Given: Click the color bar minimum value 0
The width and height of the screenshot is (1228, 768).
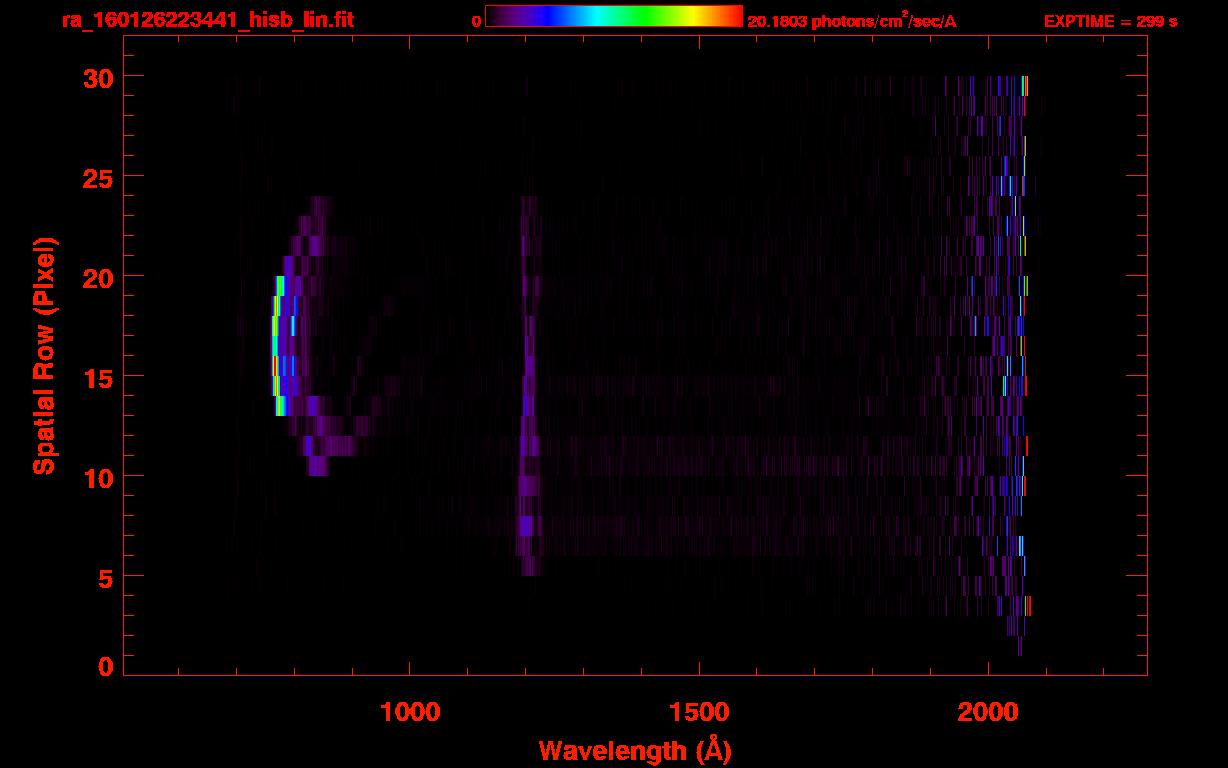Looking at the screenshot, I should 476,21.
